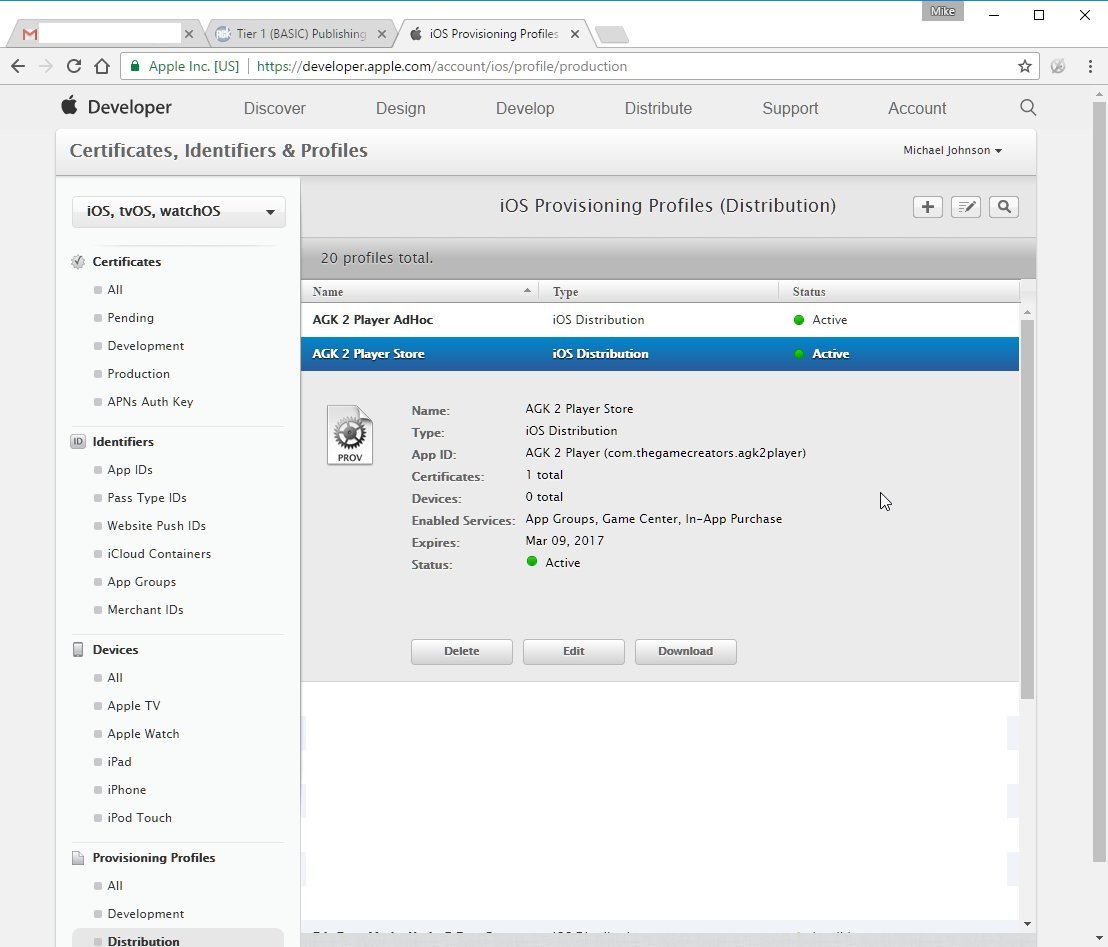Reload the page with refresh icon
The width and height of the screenshot is (1108, 947).
coord(73,66)
